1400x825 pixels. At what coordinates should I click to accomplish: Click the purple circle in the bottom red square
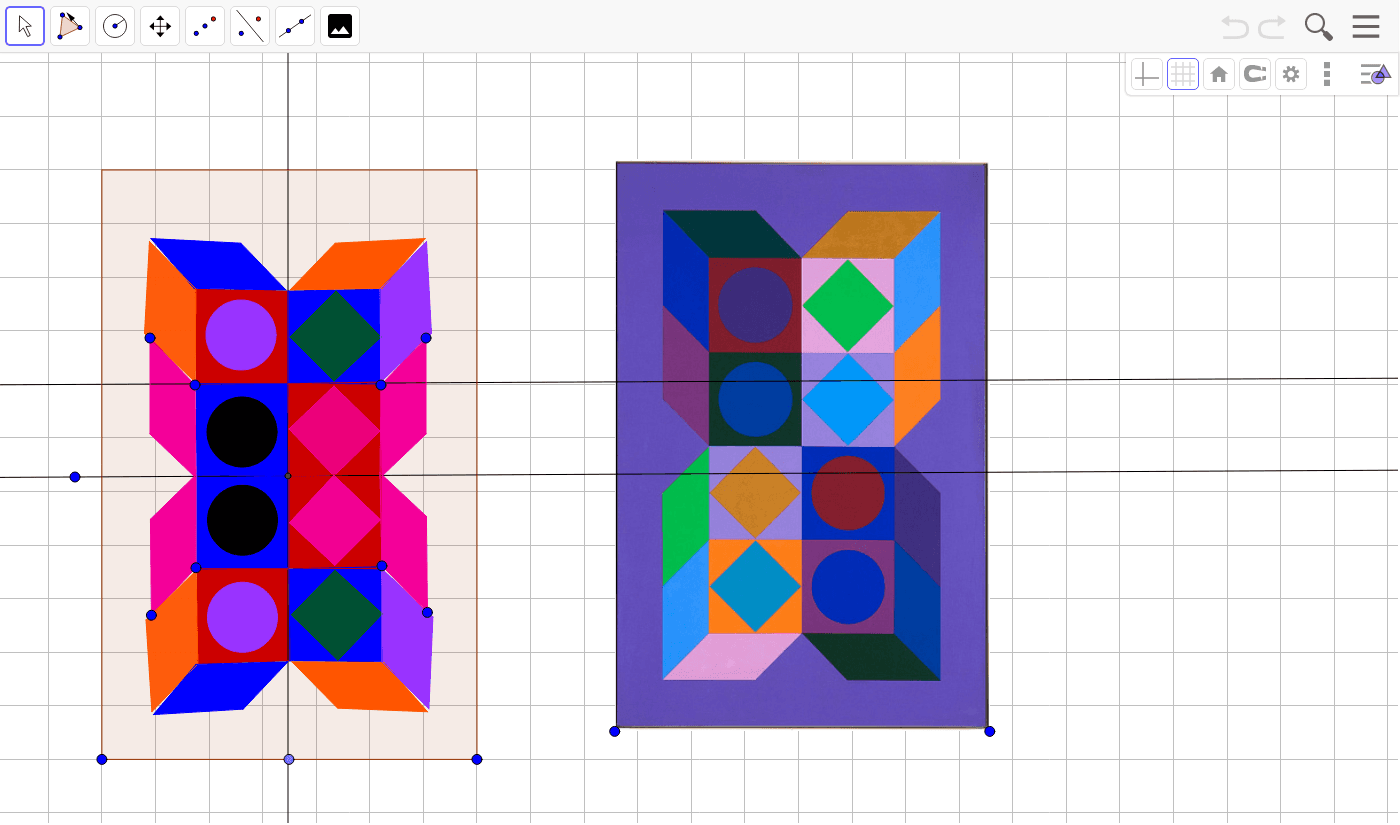click(242, 616)
